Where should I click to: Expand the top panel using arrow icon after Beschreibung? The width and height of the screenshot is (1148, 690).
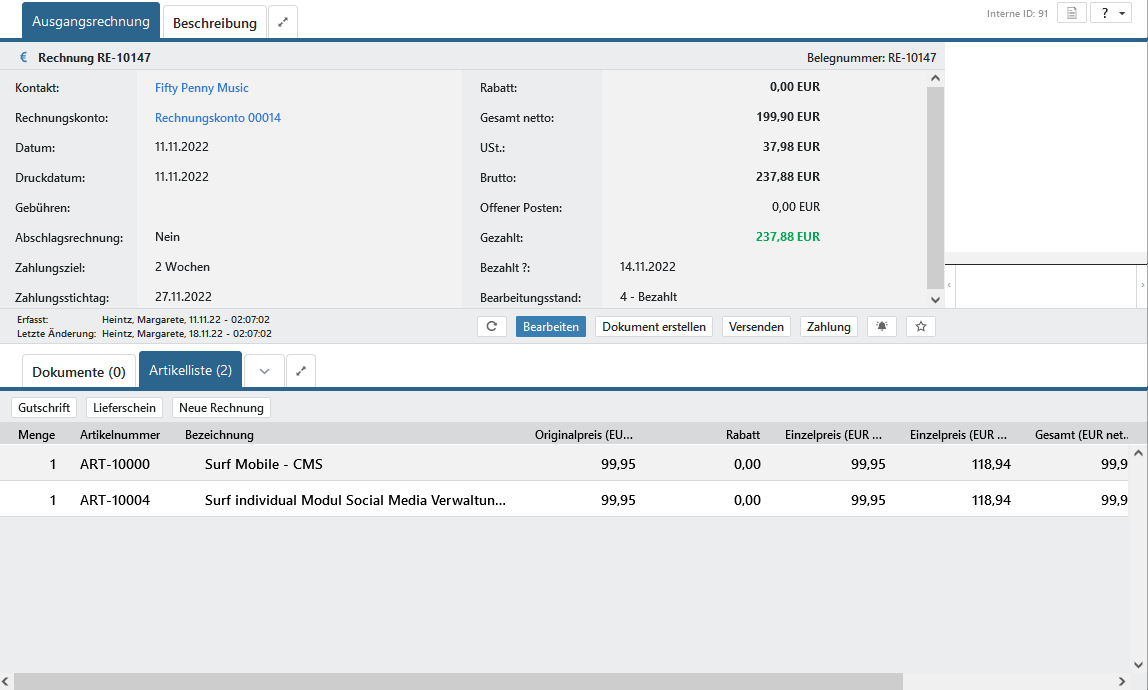283,22
